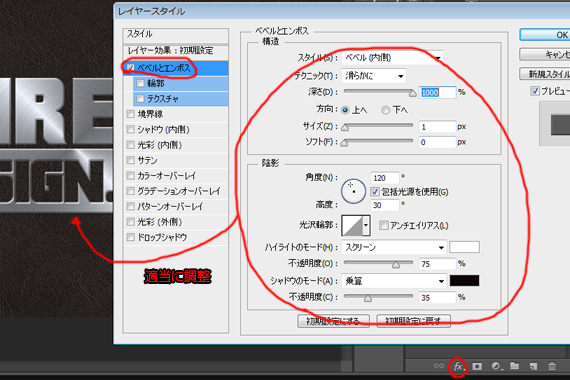Click the OK button

click(x=545, y=35)
